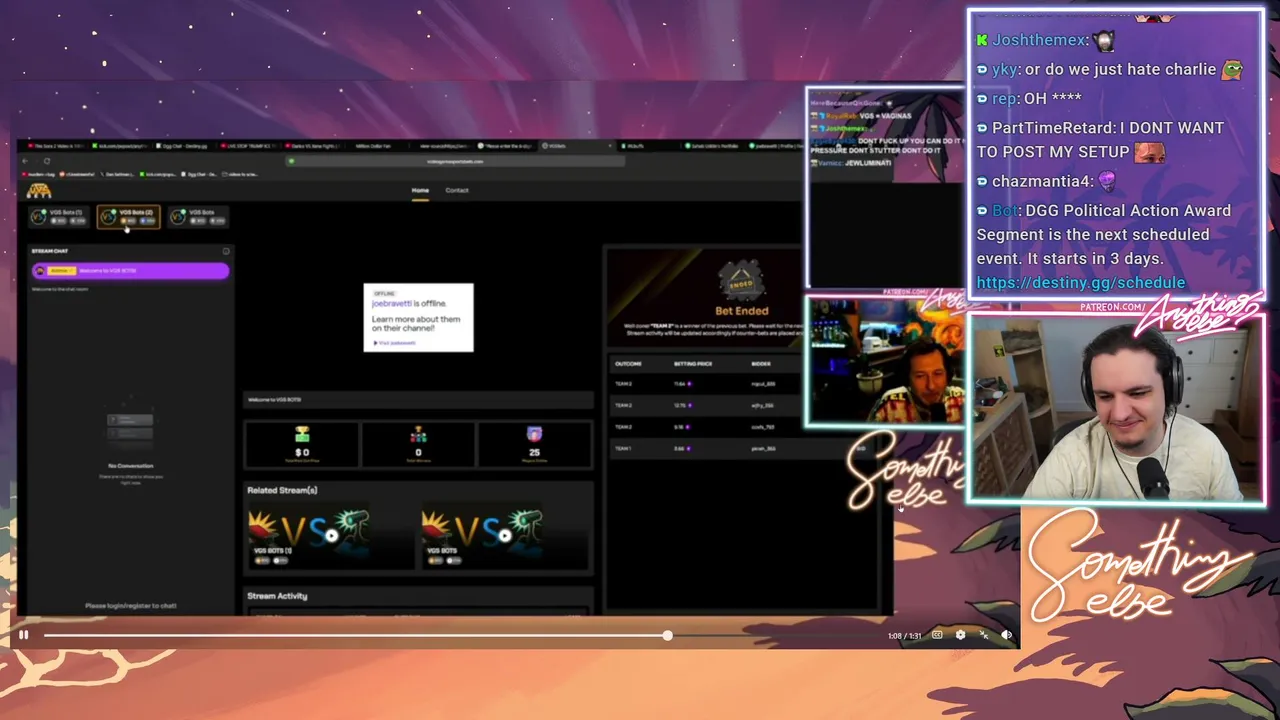Viewport: 1280px width, 720px height.
Task: Play the second VGS BOTS related stream thumbnail
Action: (504, 535)
